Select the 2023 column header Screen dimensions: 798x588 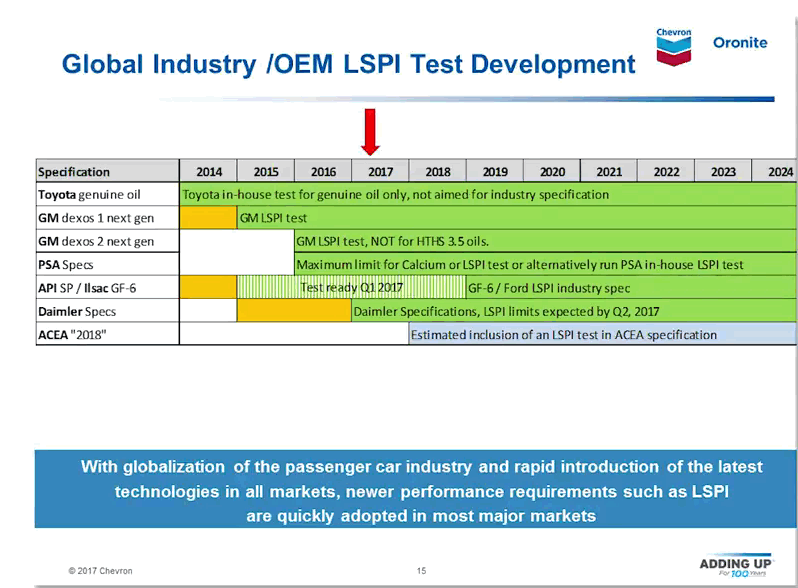[x=723, y=172]
